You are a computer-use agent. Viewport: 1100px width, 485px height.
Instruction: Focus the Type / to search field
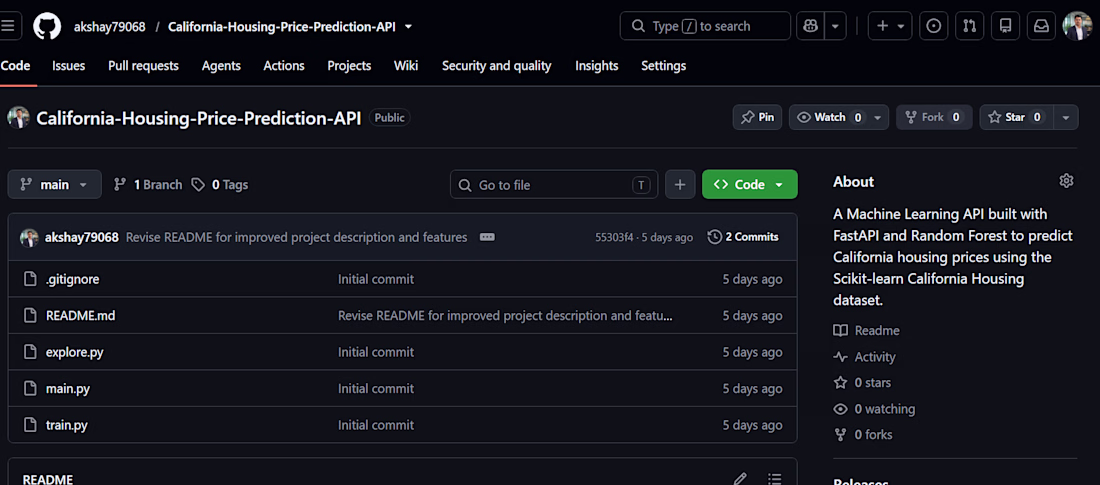(x=705, y=26)
